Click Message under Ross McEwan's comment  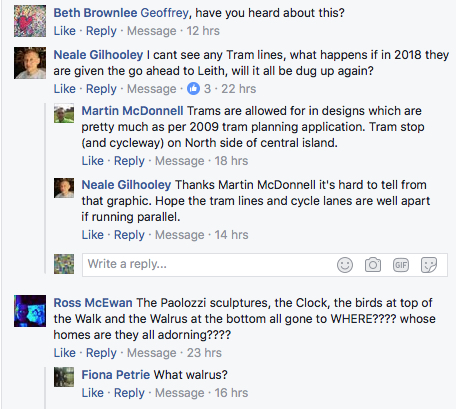151,353
